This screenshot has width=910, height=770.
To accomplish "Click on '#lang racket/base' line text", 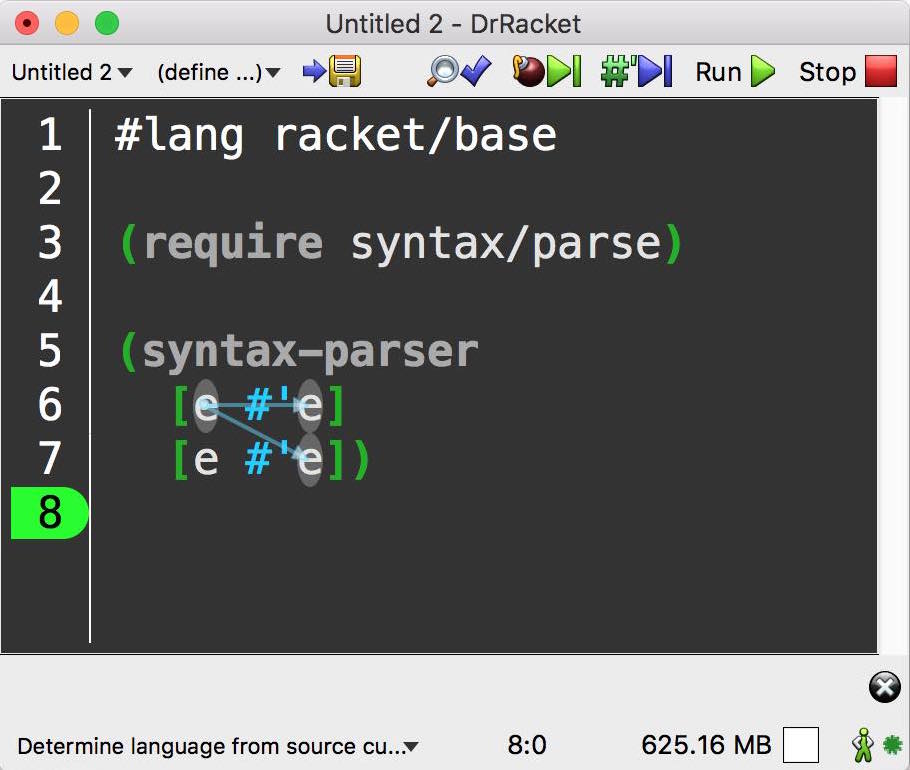I will point(335,135).
